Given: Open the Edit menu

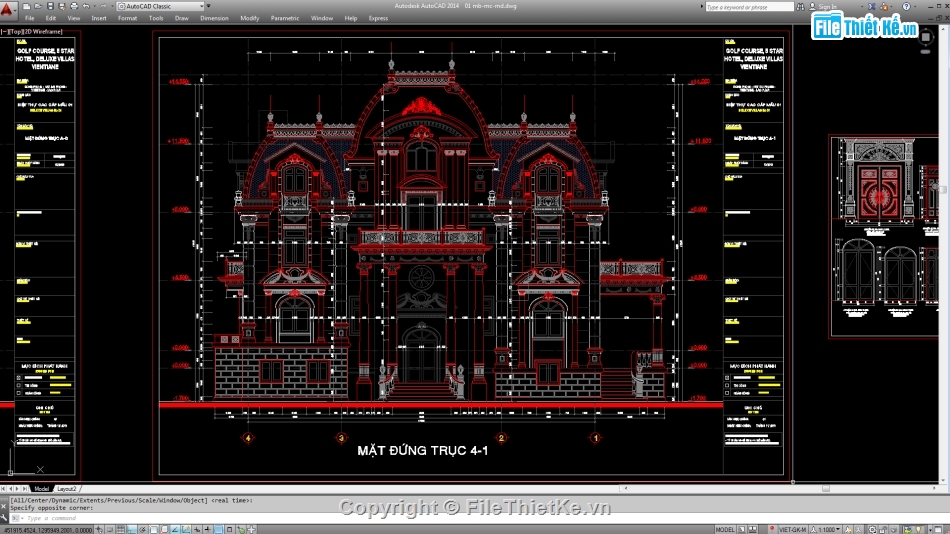Looking at the screenshot, I should click(51, 18).
